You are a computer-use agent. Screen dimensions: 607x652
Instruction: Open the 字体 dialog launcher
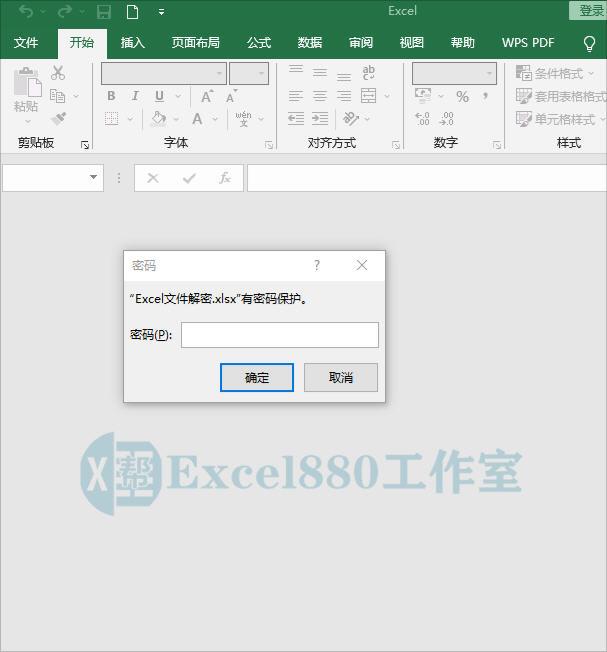point(269,145)
